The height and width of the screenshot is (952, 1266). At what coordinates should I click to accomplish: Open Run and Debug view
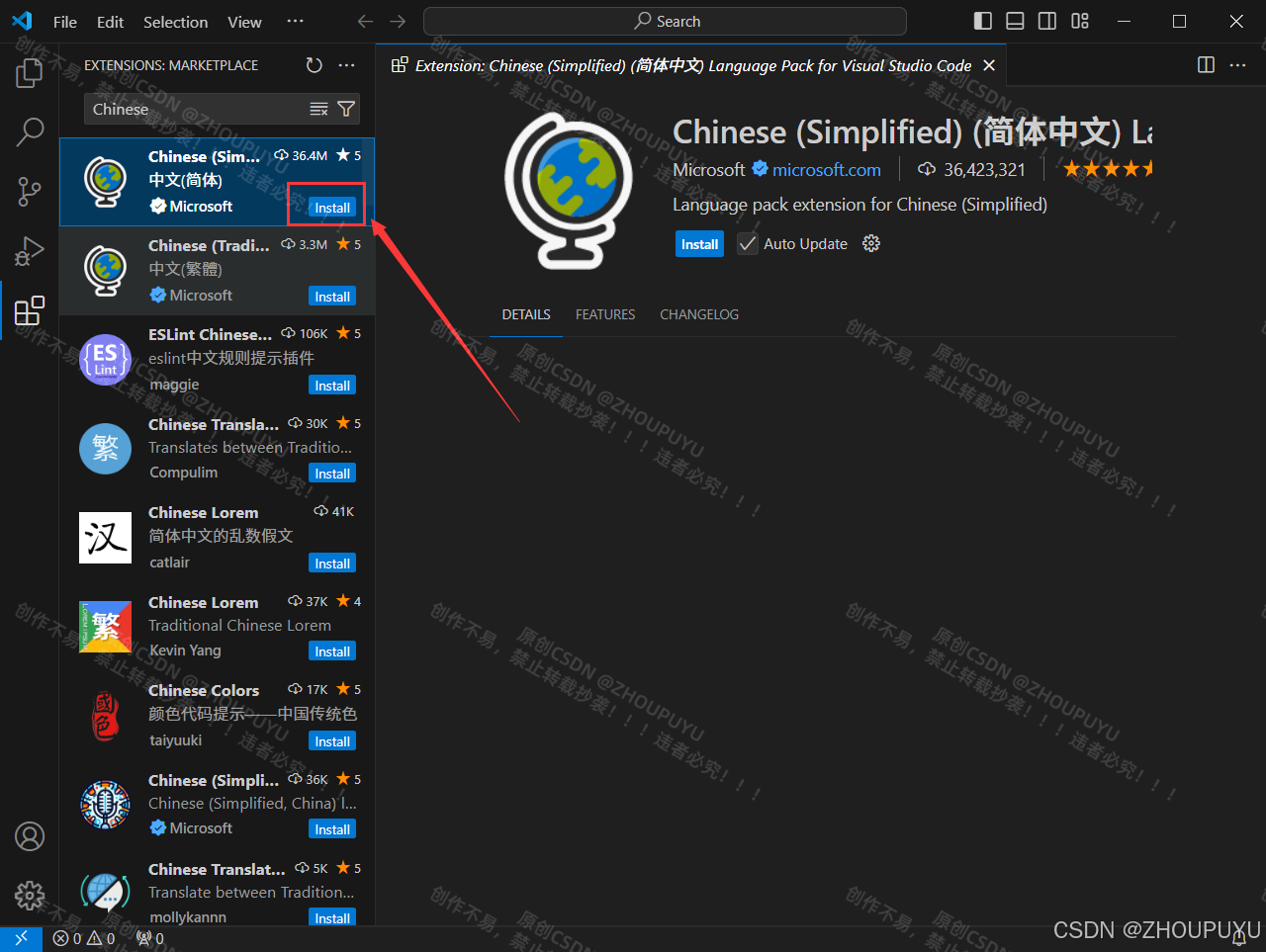tap(30, 251)
